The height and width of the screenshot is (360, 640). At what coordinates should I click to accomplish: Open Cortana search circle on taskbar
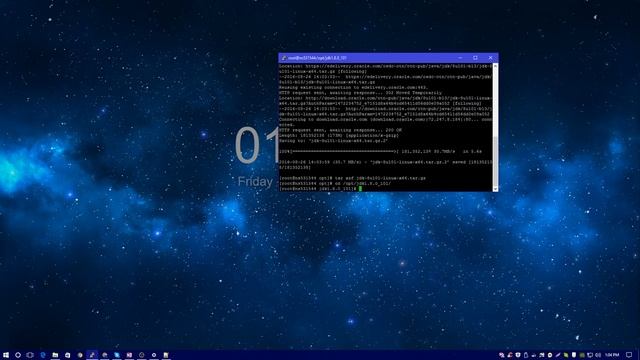point(18,355)
